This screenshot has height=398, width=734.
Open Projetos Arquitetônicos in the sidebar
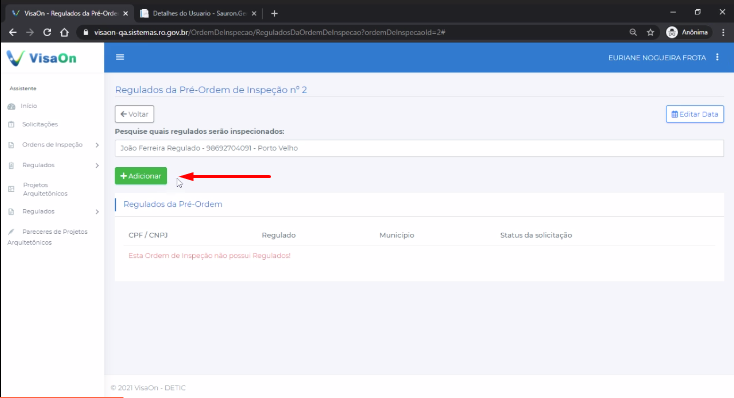coord(45,189)
